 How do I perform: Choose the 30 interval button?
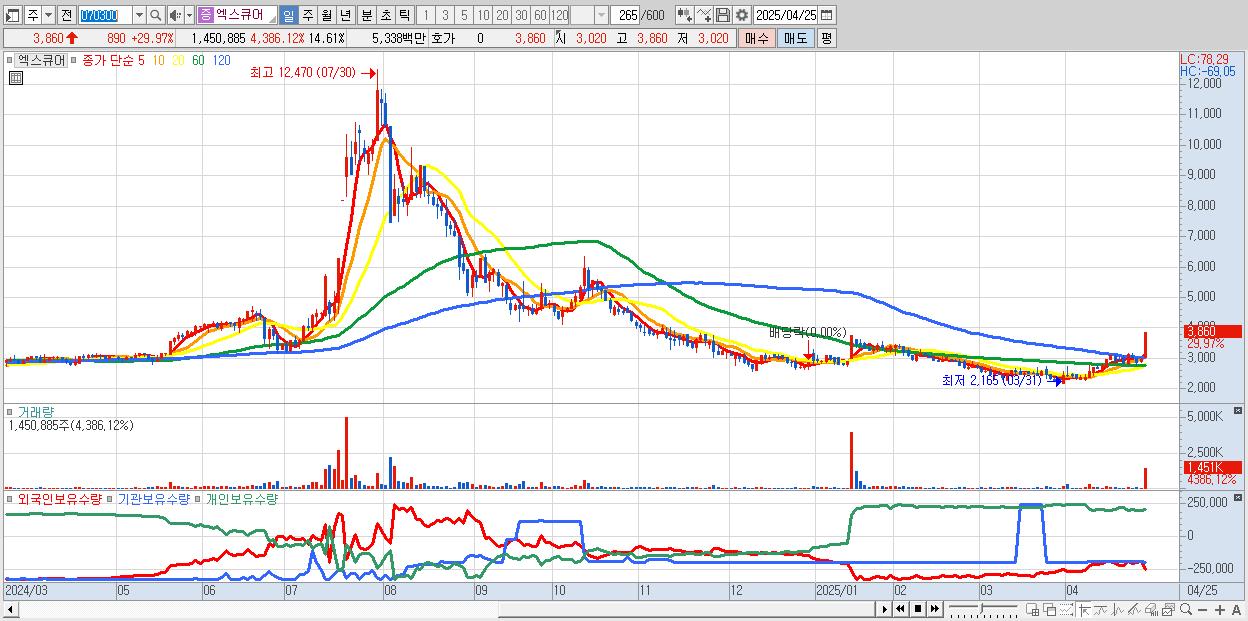click(x=521, y=16)
